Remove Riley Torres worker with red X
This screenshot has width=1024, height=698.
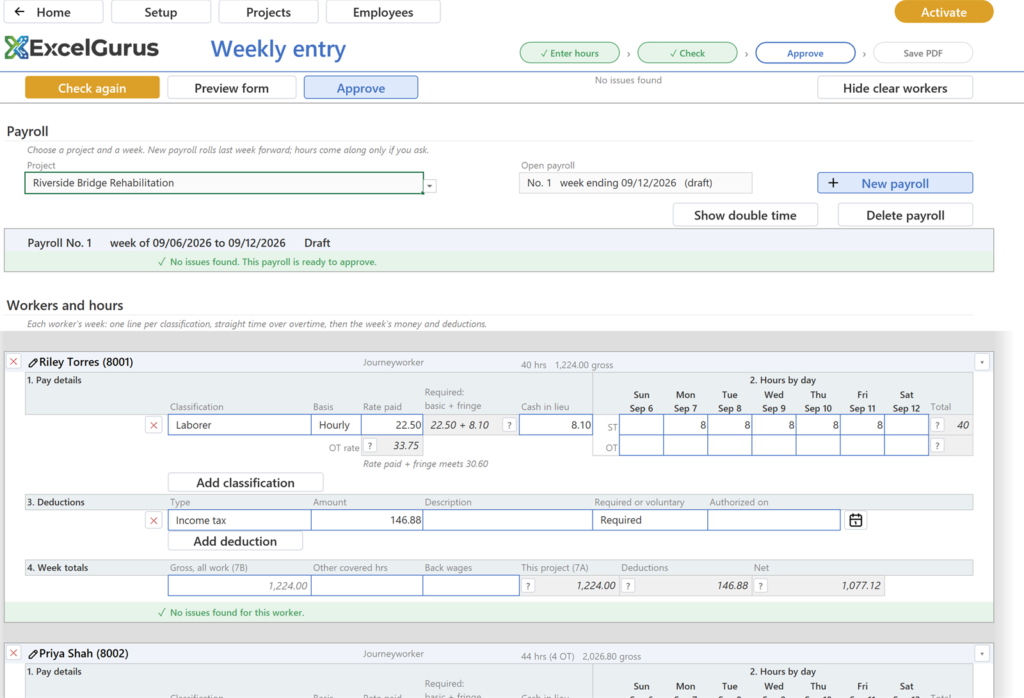pos(14,362)
